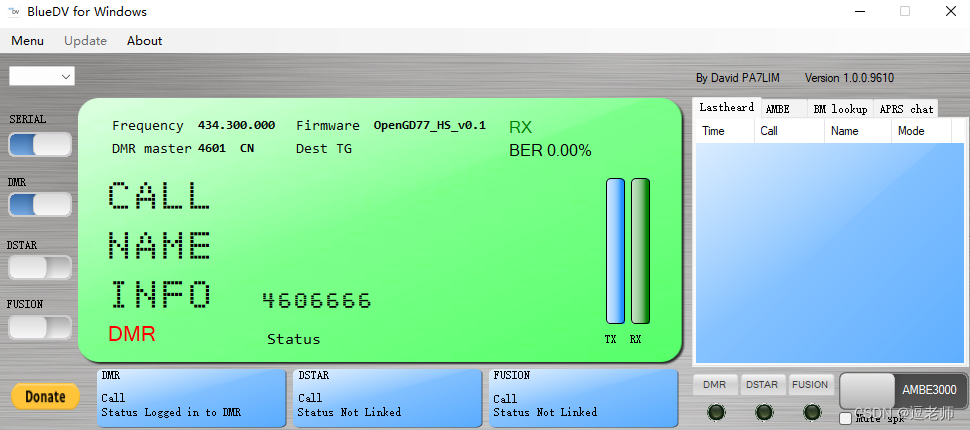
Task: Toggle the DMR mode switch
Action: 40,204
